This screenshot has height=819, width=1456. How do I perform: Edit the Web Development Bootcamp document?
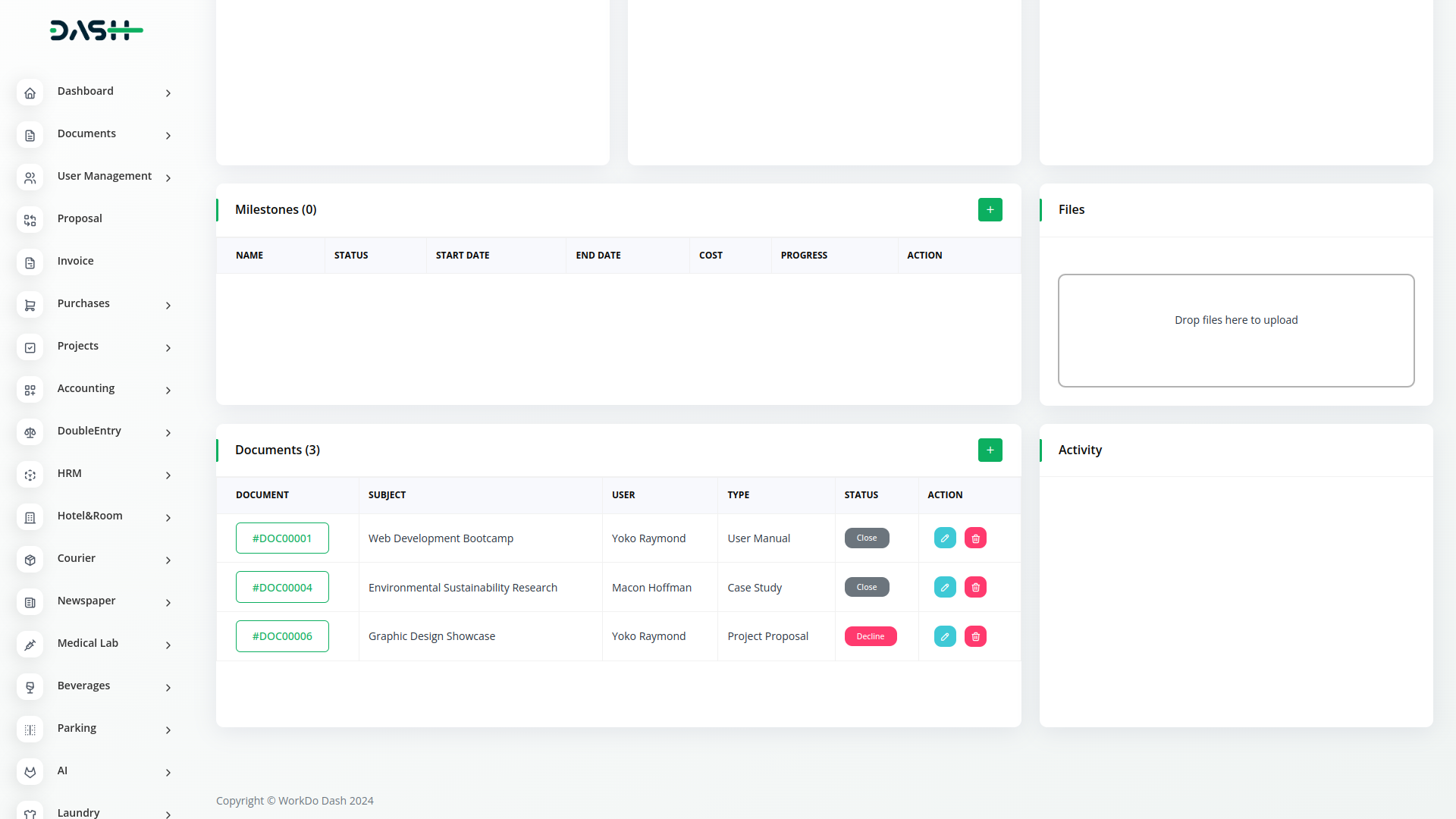945,538
